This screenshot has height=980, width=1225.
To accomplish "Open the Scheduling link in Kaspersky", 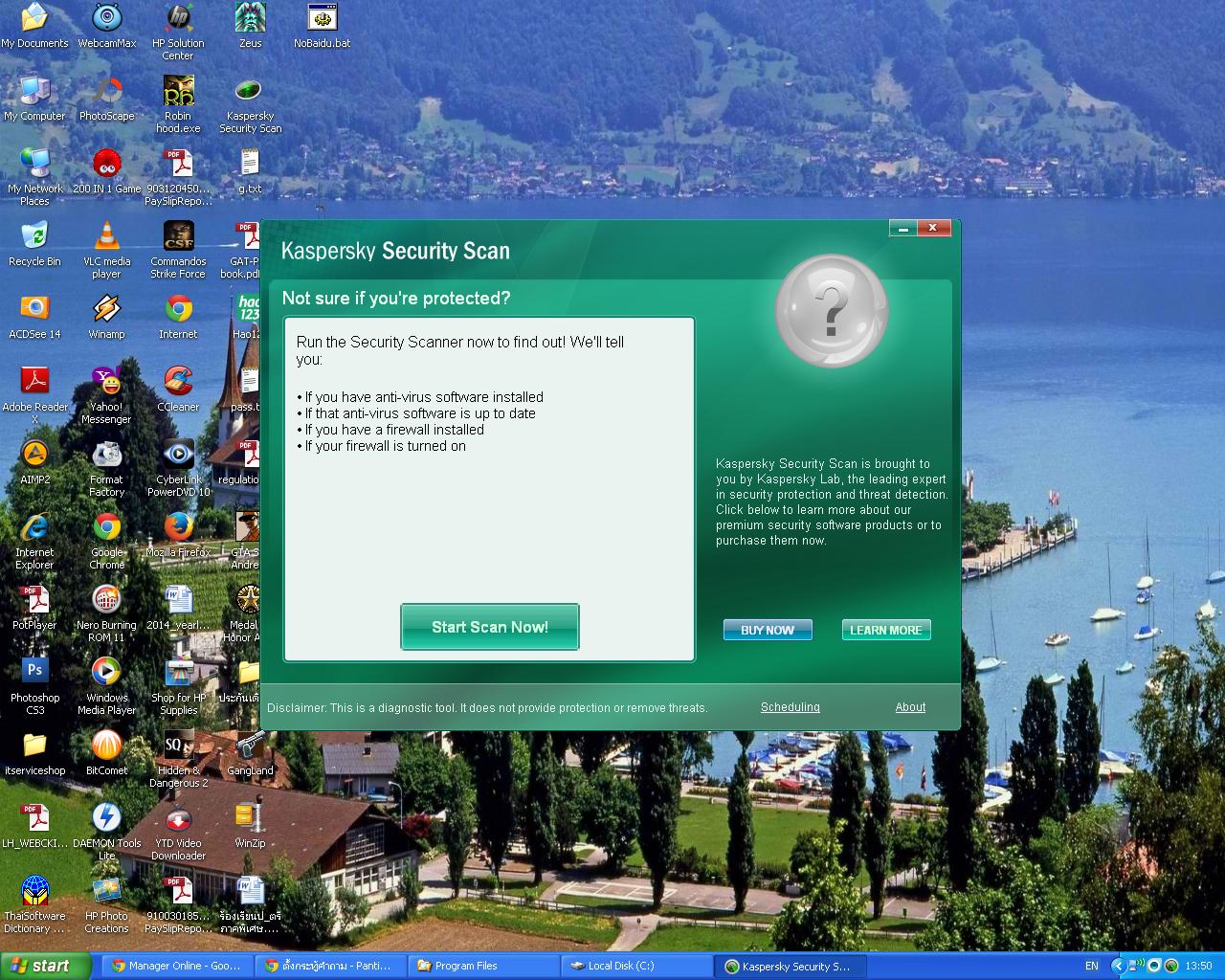I will (x=791, y=707).
